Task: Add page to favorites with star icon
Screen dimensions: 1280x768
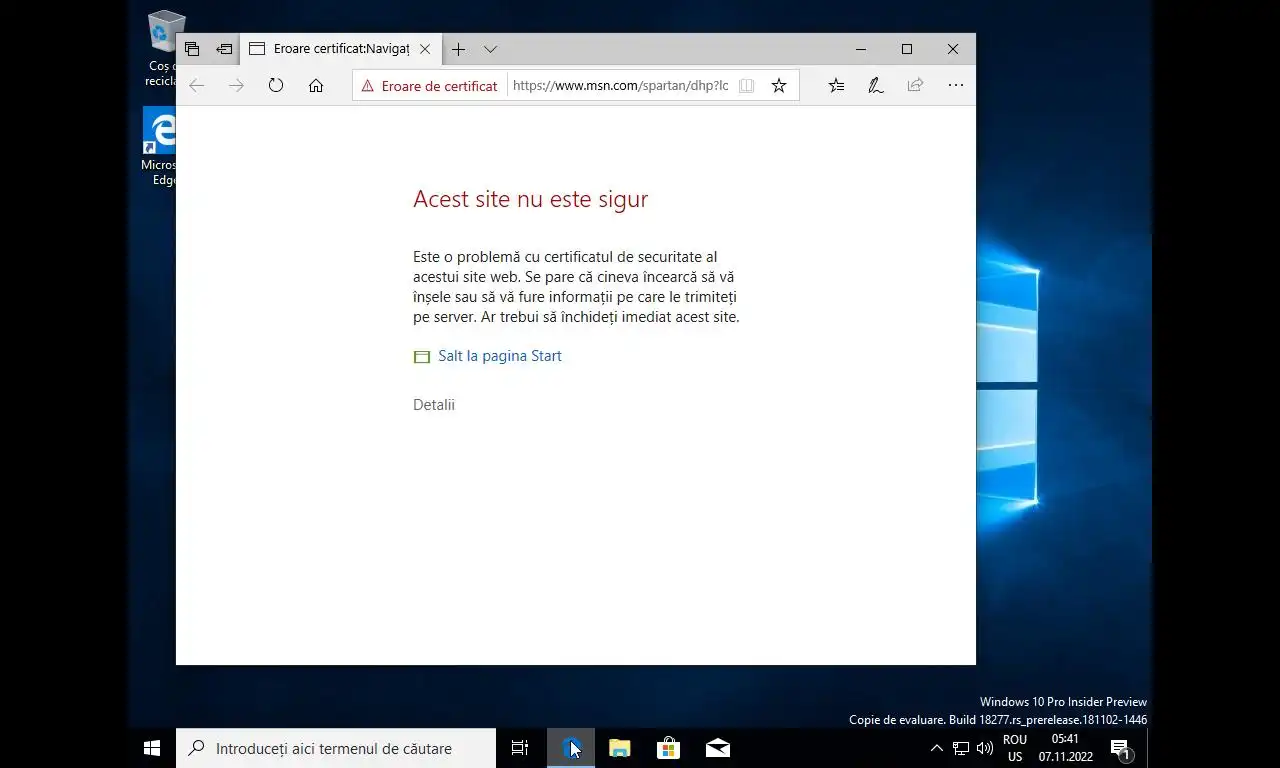Action: point(779,86)
